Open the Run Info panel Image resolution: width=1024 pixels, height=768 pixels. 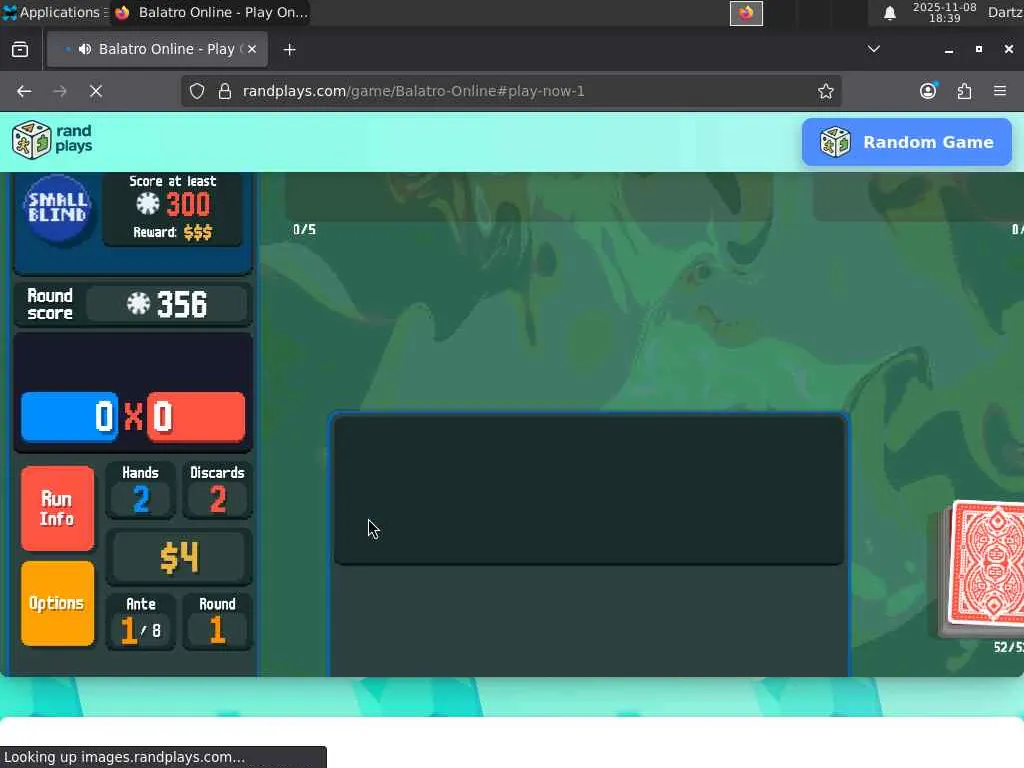click(x=57, y=508)
